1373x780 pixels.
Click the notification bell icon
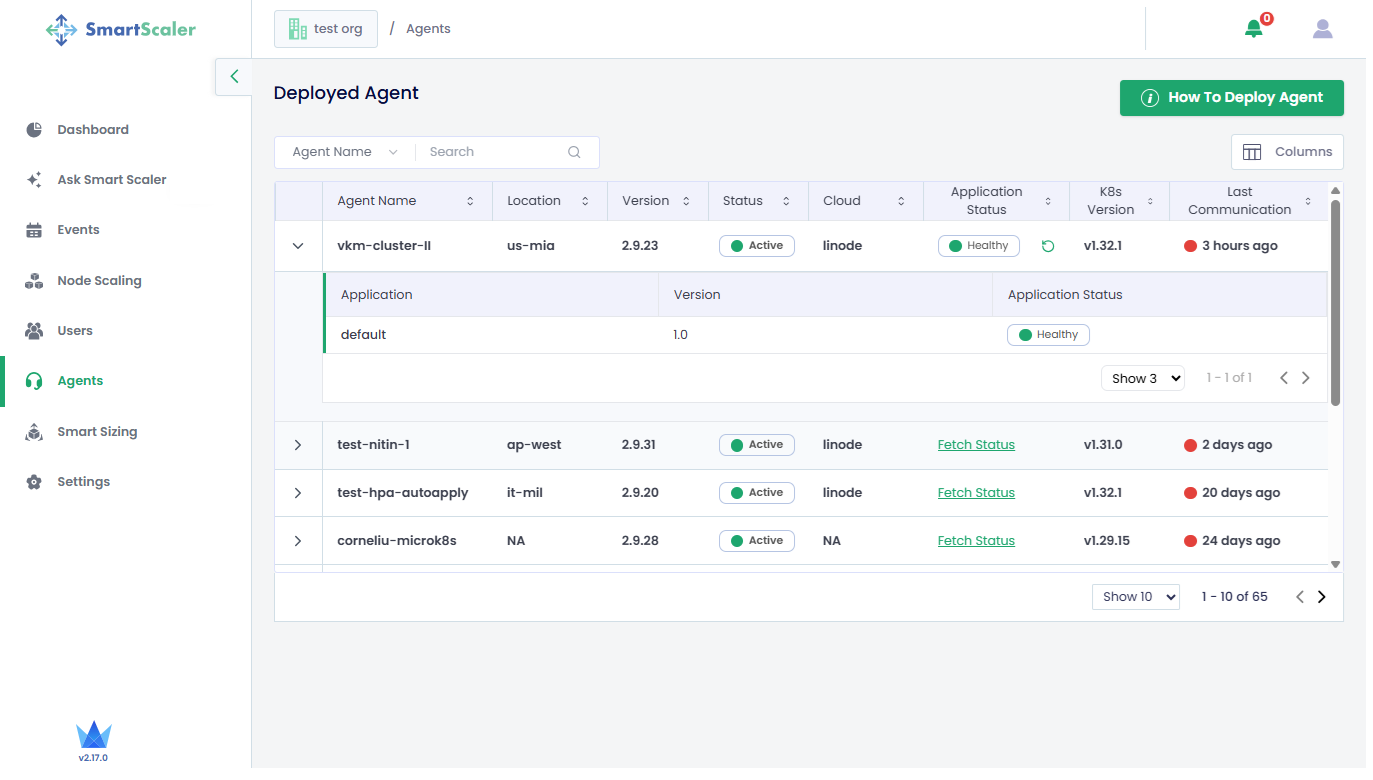click(x=1253, y=29)
